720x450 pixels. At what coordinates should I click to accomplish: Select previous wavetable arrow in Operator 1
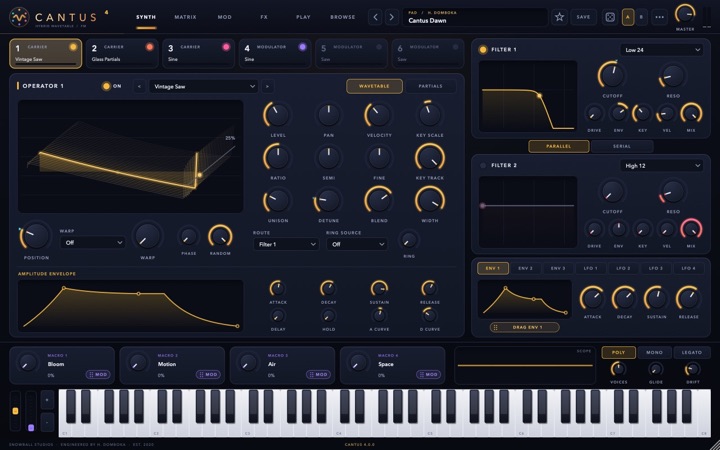click(x=140, y=86)
